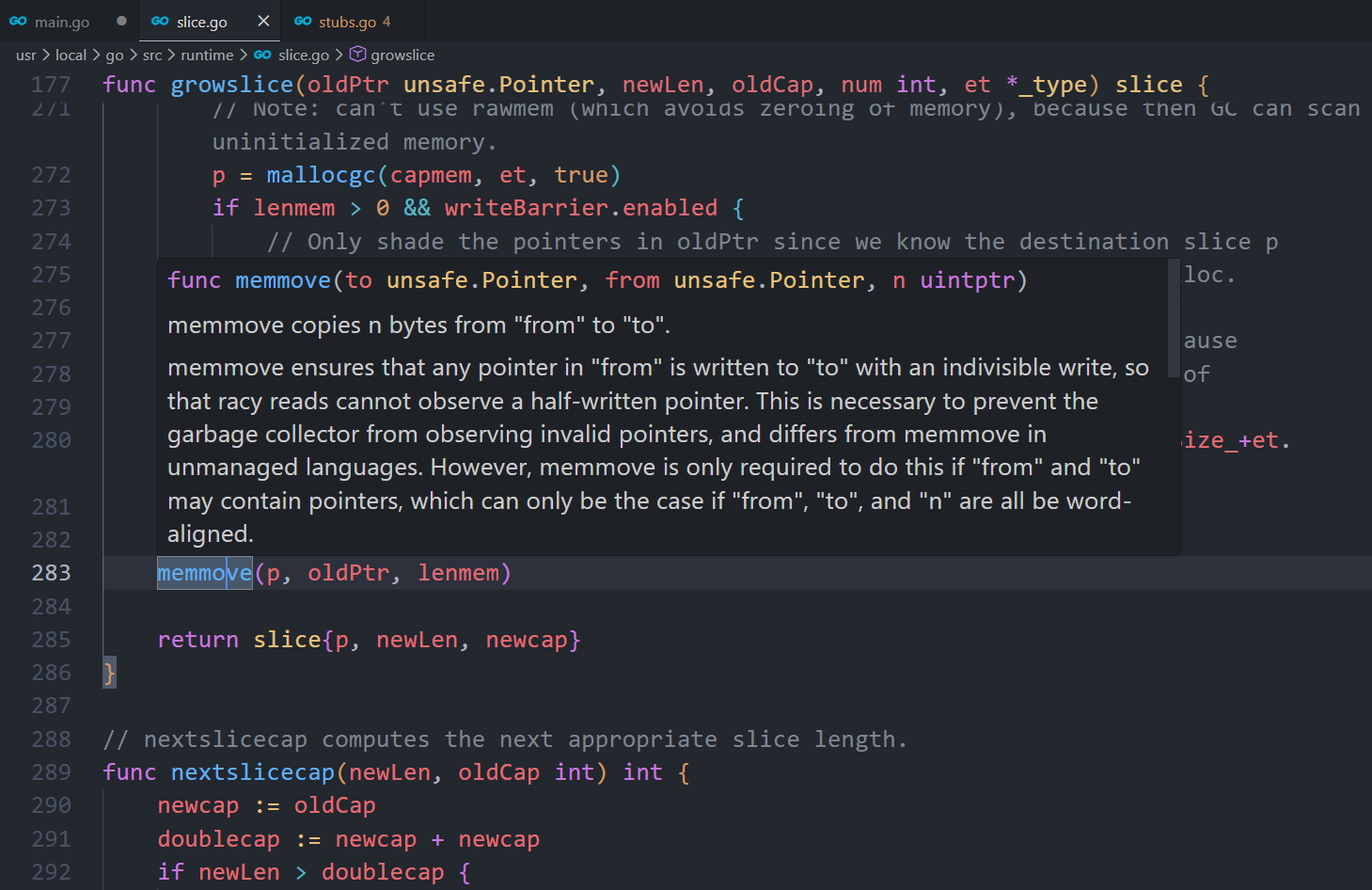The image size is (1372, 890).
Task: Click the memmove call on line 283
Action: tap(204, 573)
